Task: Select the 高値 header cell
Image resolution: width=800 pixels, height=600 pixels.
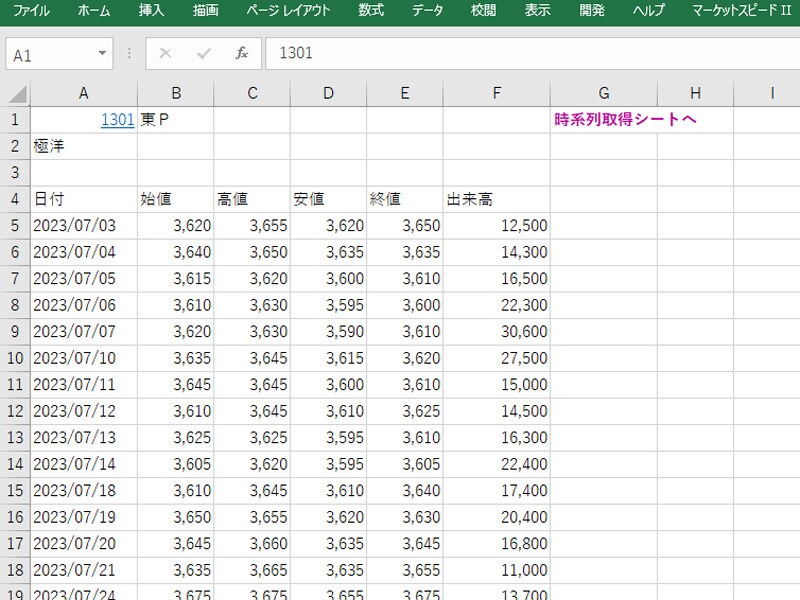Action: pyautogui.click(x=252, y=199)
